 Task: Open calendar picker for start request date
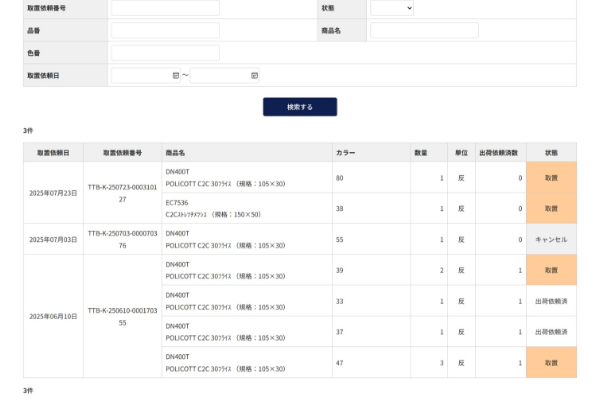176,75
